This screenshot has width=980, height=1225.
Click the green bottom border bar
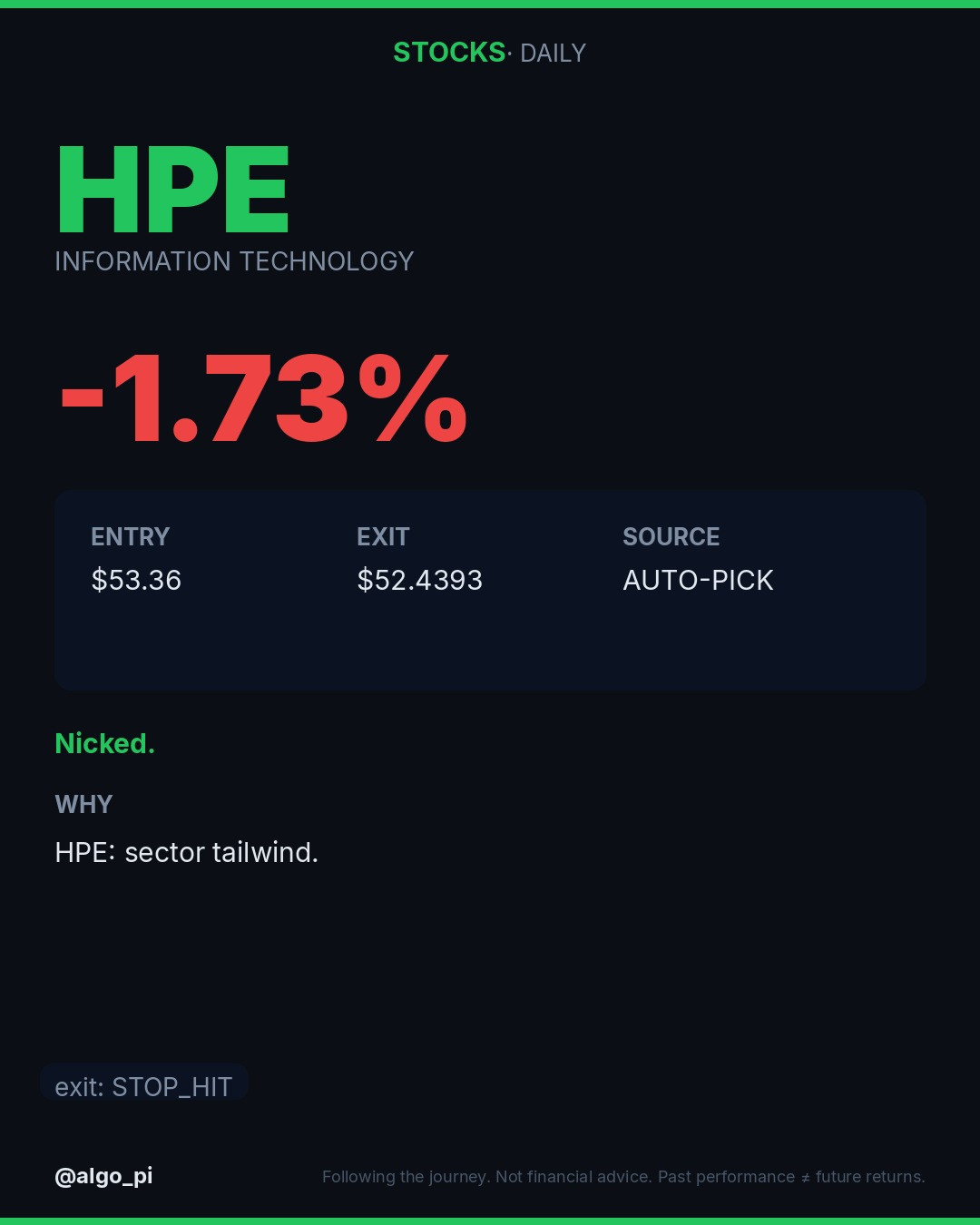[490, 1221]
